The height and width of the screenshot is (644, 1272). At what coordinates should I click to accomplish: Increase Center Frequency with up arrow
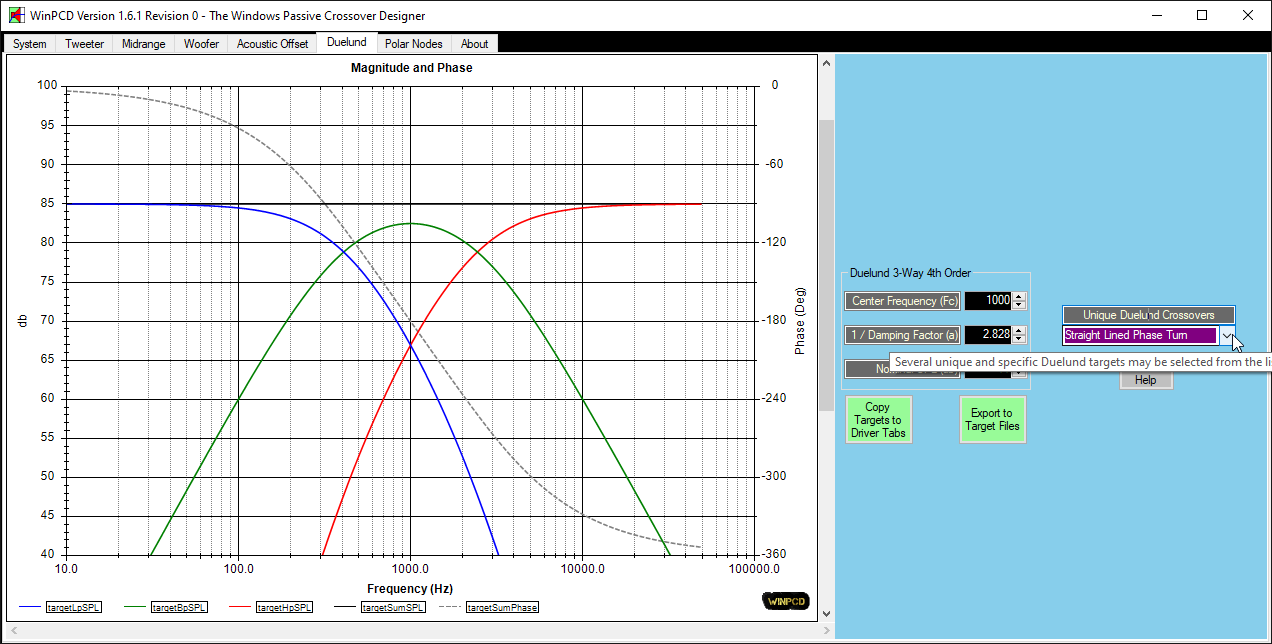click(x=1019, y=297)
